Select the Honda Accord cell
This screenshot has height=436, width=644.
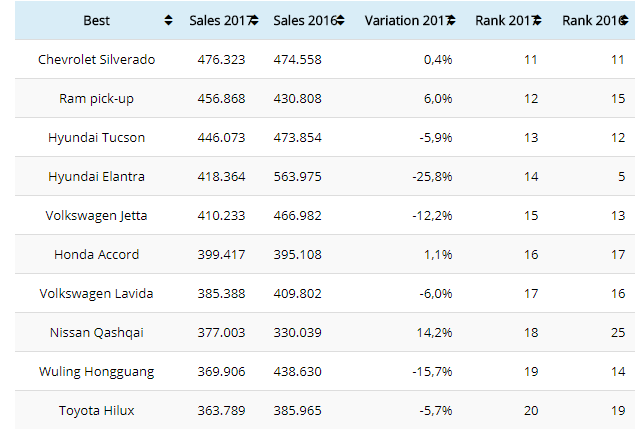(97, 255)
